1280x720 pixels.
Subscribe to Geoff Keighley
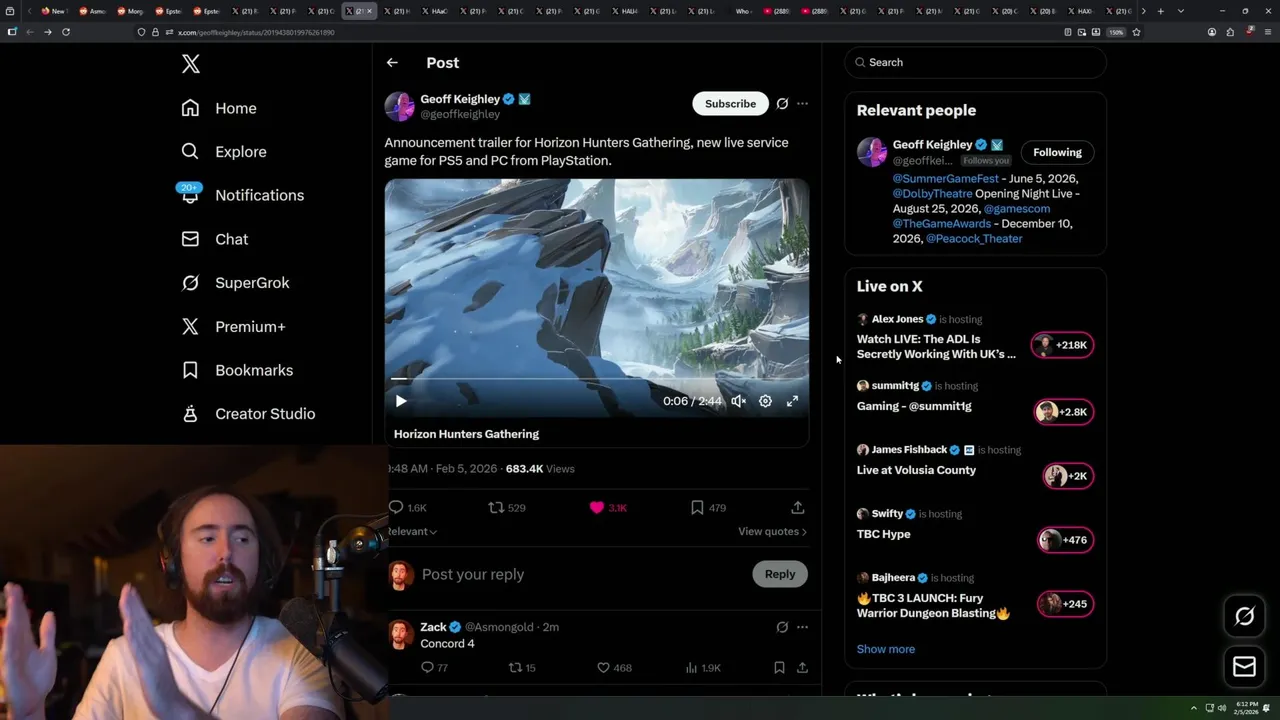(730, 103)
